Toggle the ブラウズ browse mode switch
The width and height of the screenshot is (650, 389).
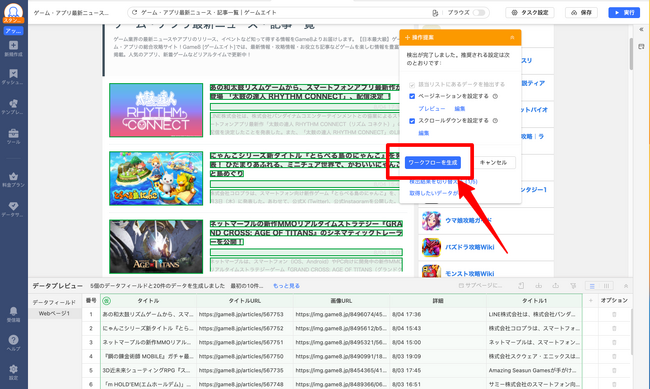[x=479, y=12]
